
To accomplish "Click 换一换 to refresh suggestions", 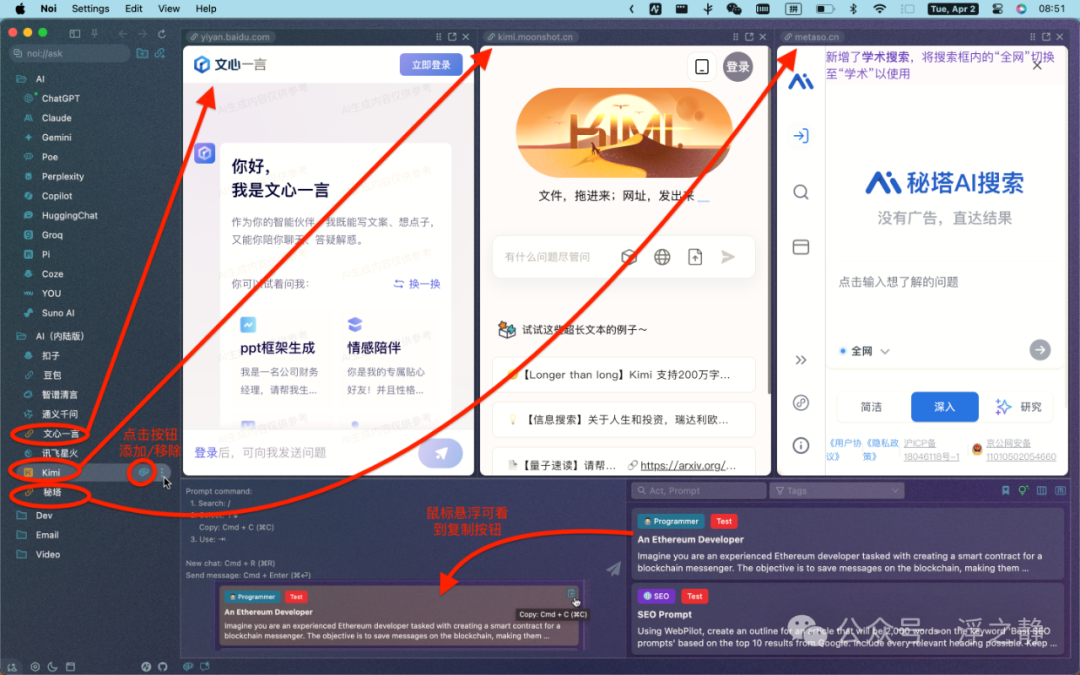I will tap(417, 284).
